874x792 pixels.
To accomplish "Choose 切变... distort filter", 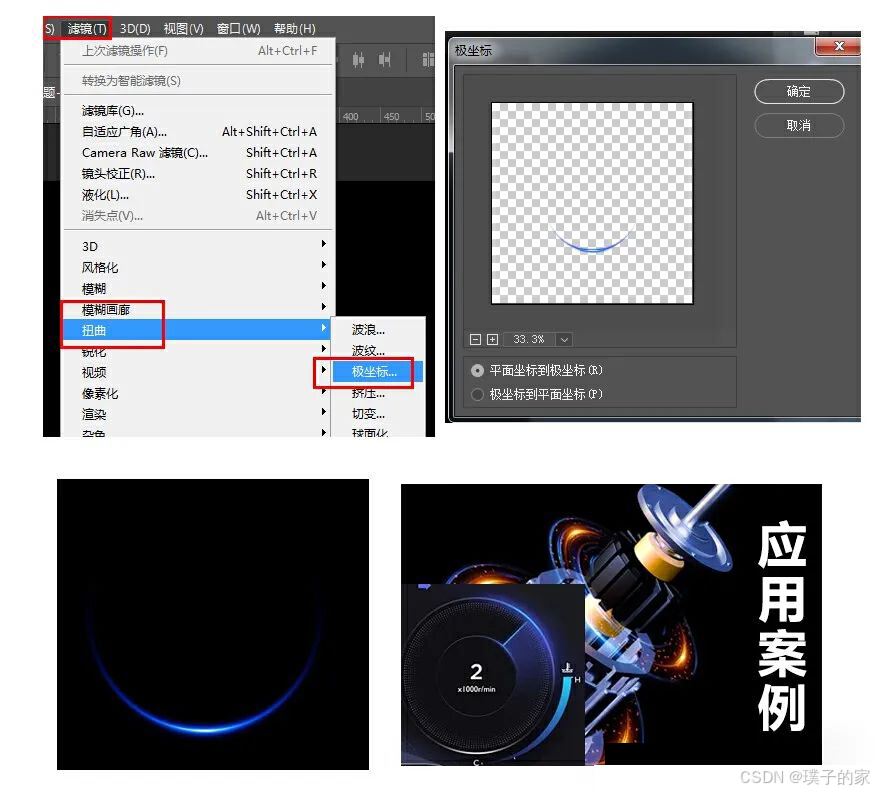I will pyautogui.click(x=378, y=414).
